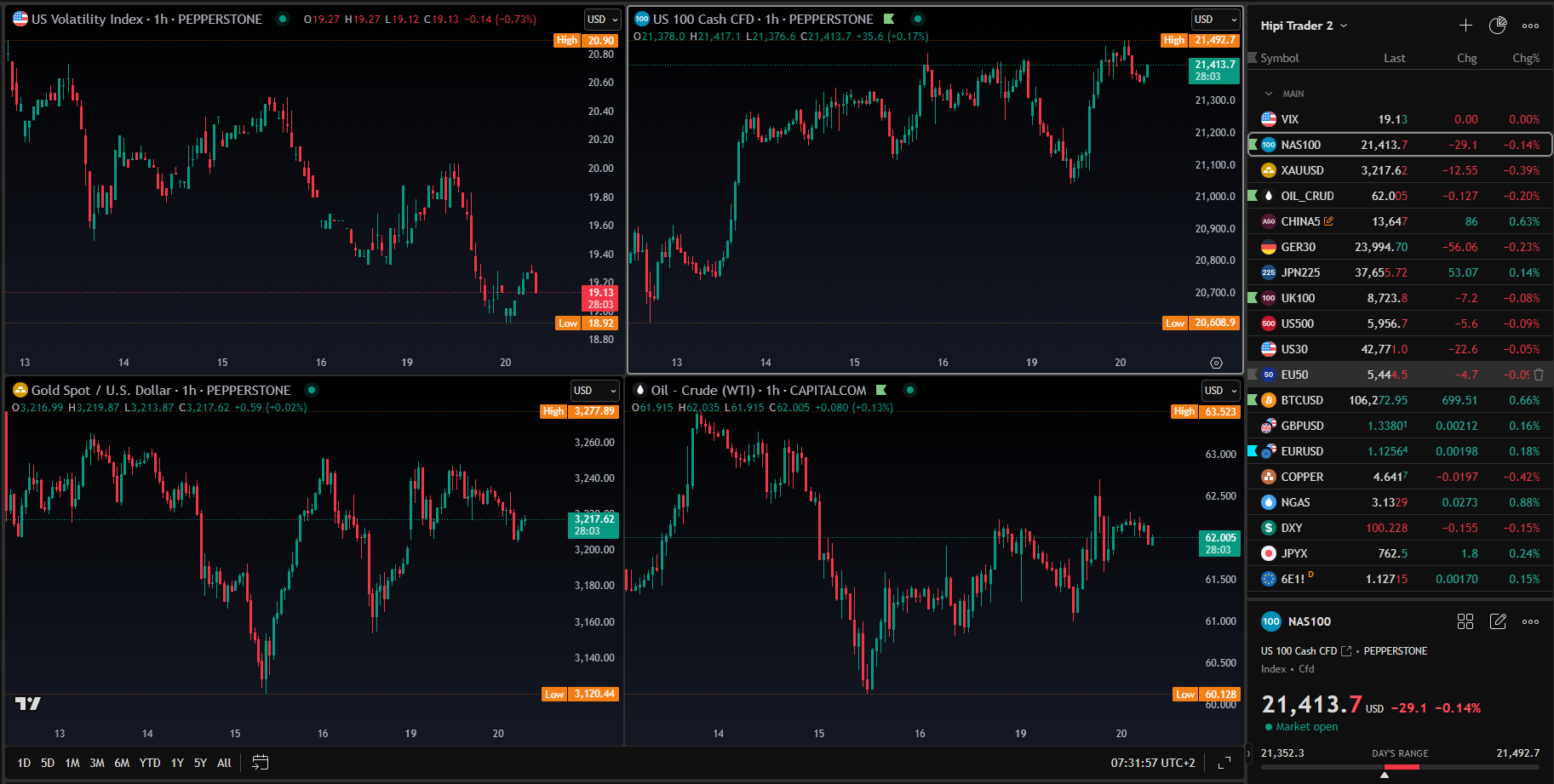Select the All time range
Screen dimensions: 1554x784
click(224, 763)
